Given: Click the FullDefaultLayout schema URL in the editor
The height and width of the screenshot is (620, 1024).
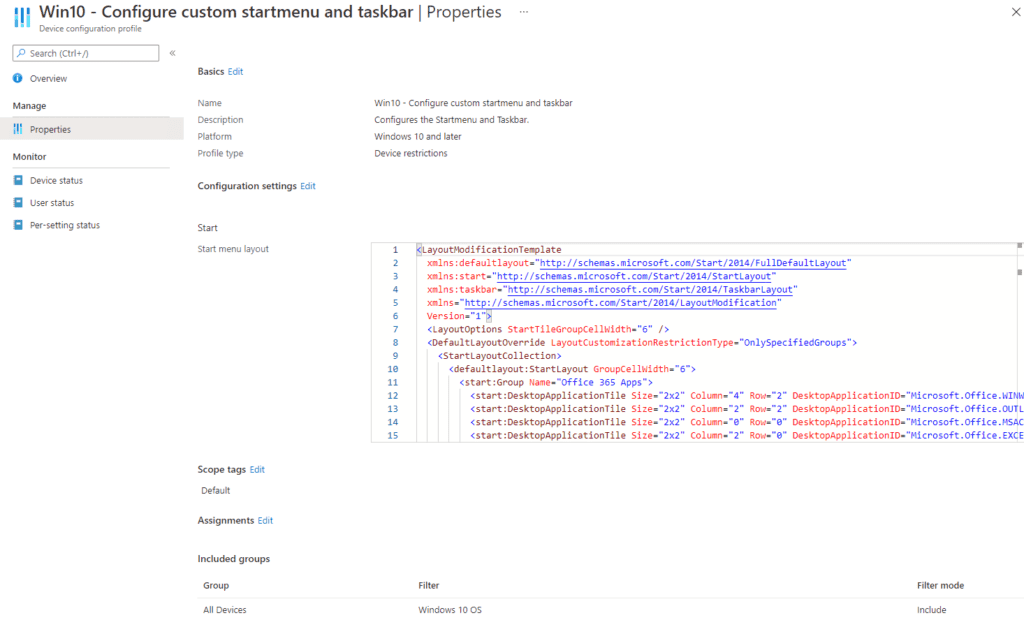Looking at the screenshot, I should point(692,263).
